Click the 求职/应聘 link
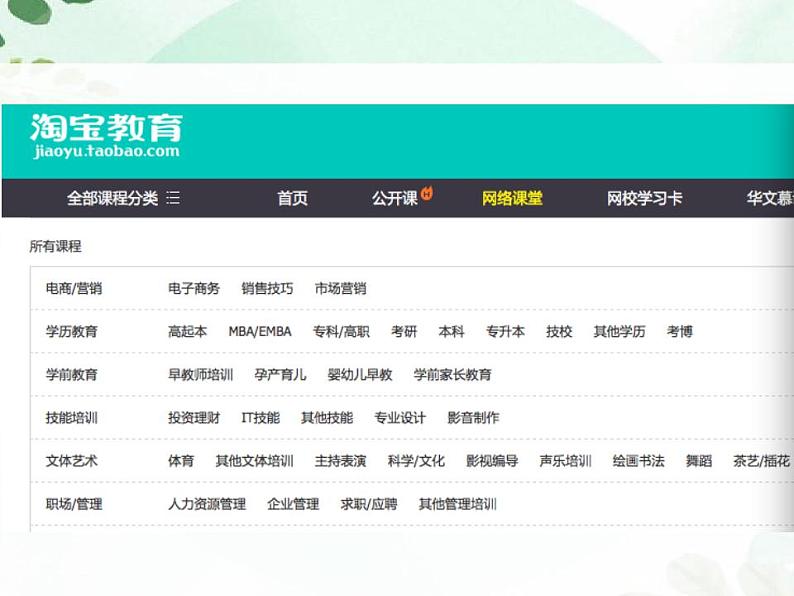The height and width of the screenshot is (596, 794). point(368,504)
